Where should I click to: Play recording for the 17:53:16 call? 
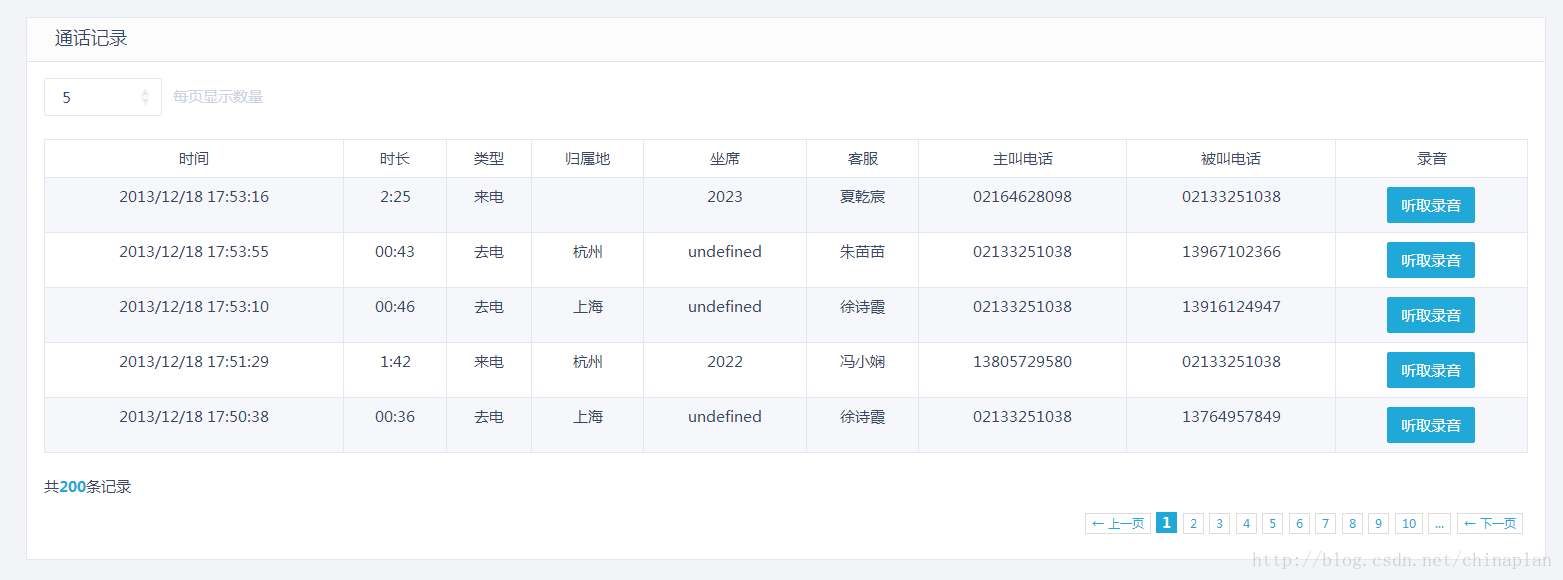[1430, 205]
